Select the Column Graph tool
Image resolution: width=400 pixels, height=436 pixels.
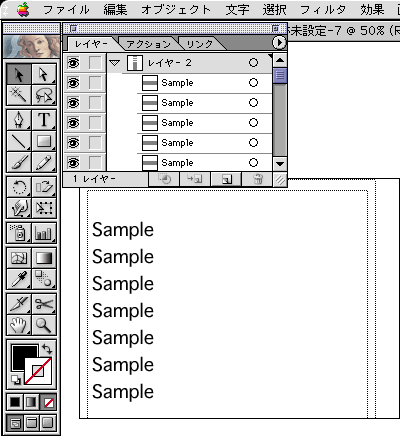click(44, 233)
